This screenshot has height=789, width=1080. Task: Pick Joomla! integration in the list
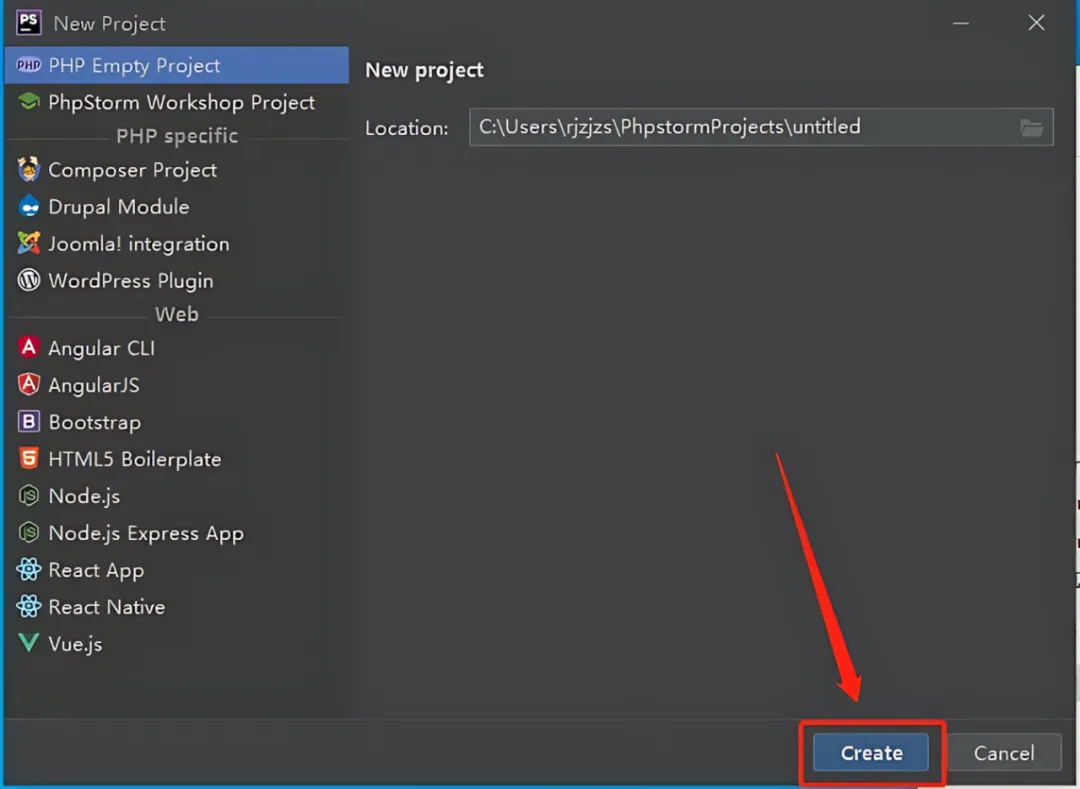click(177, 244)
